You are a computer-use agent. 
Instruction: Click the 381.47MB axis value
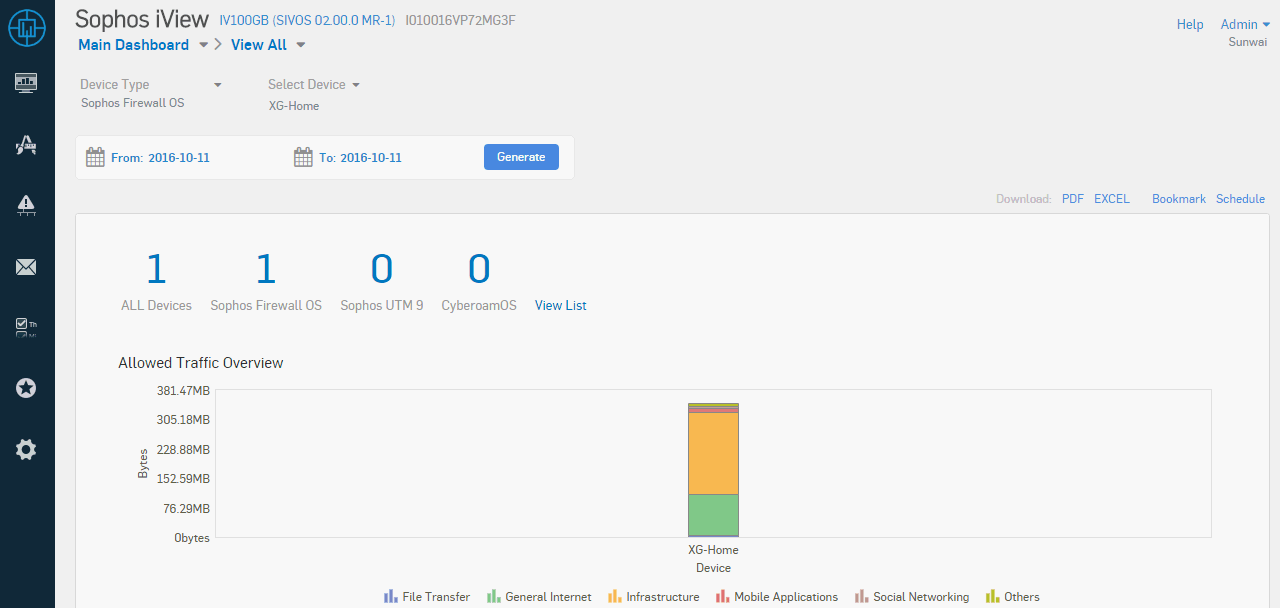183,390
